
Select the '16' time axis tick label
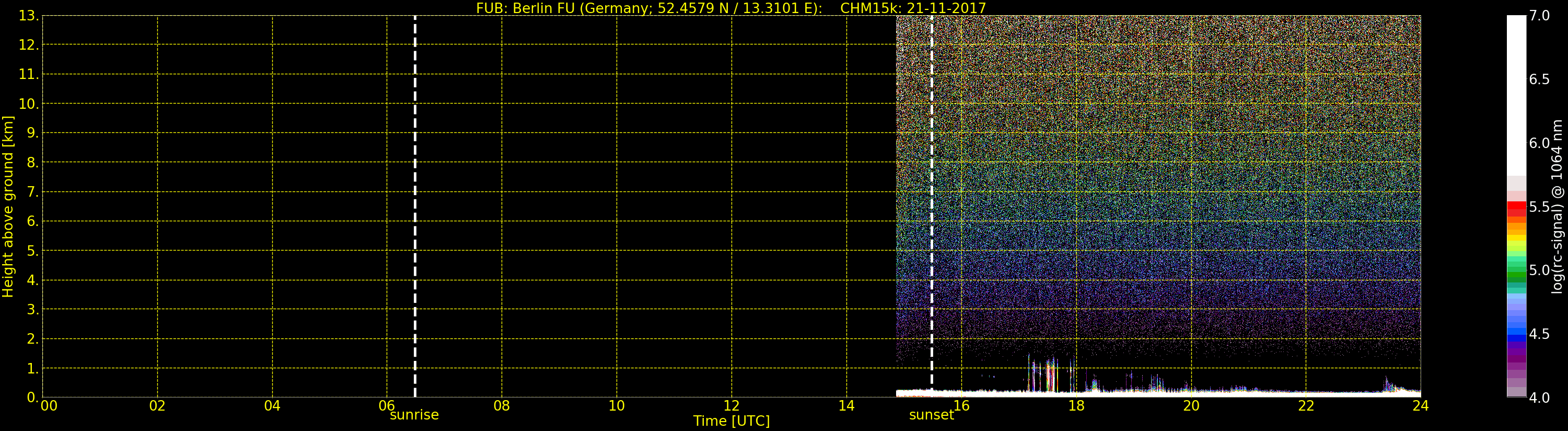point(961,405)
